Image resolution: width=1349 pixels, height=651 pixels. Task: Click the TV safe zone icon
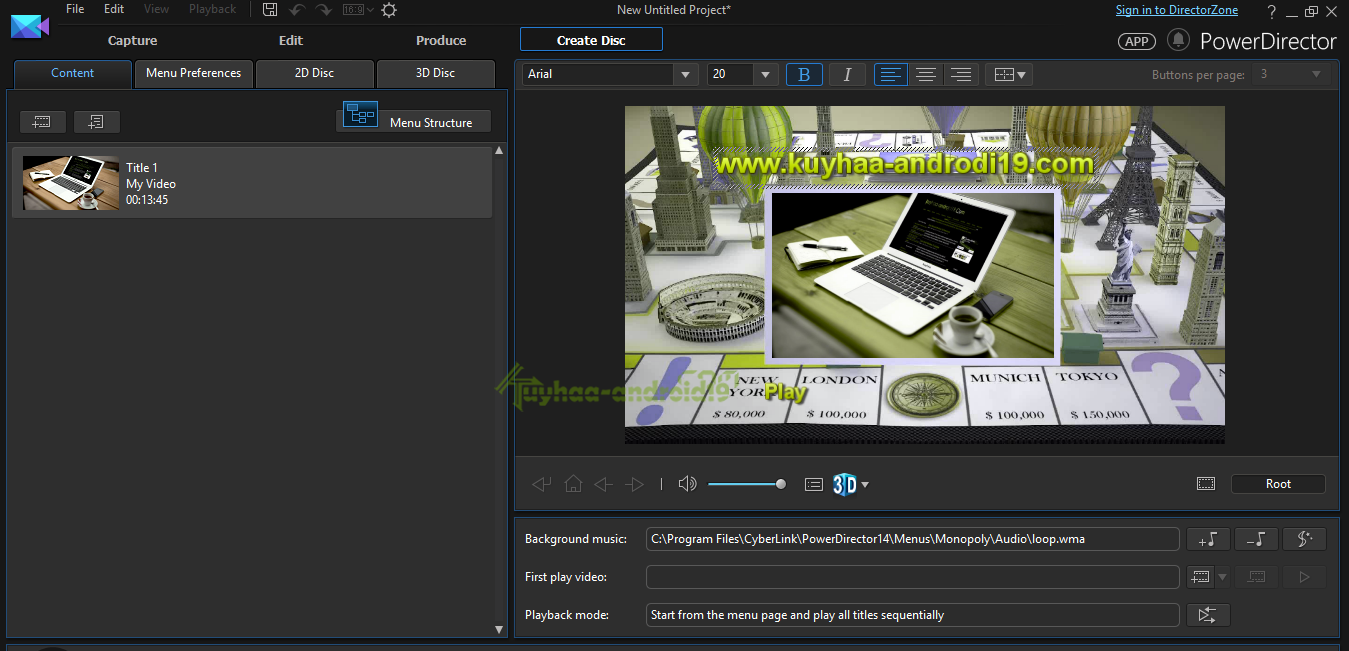click(x=1206, y=484)
